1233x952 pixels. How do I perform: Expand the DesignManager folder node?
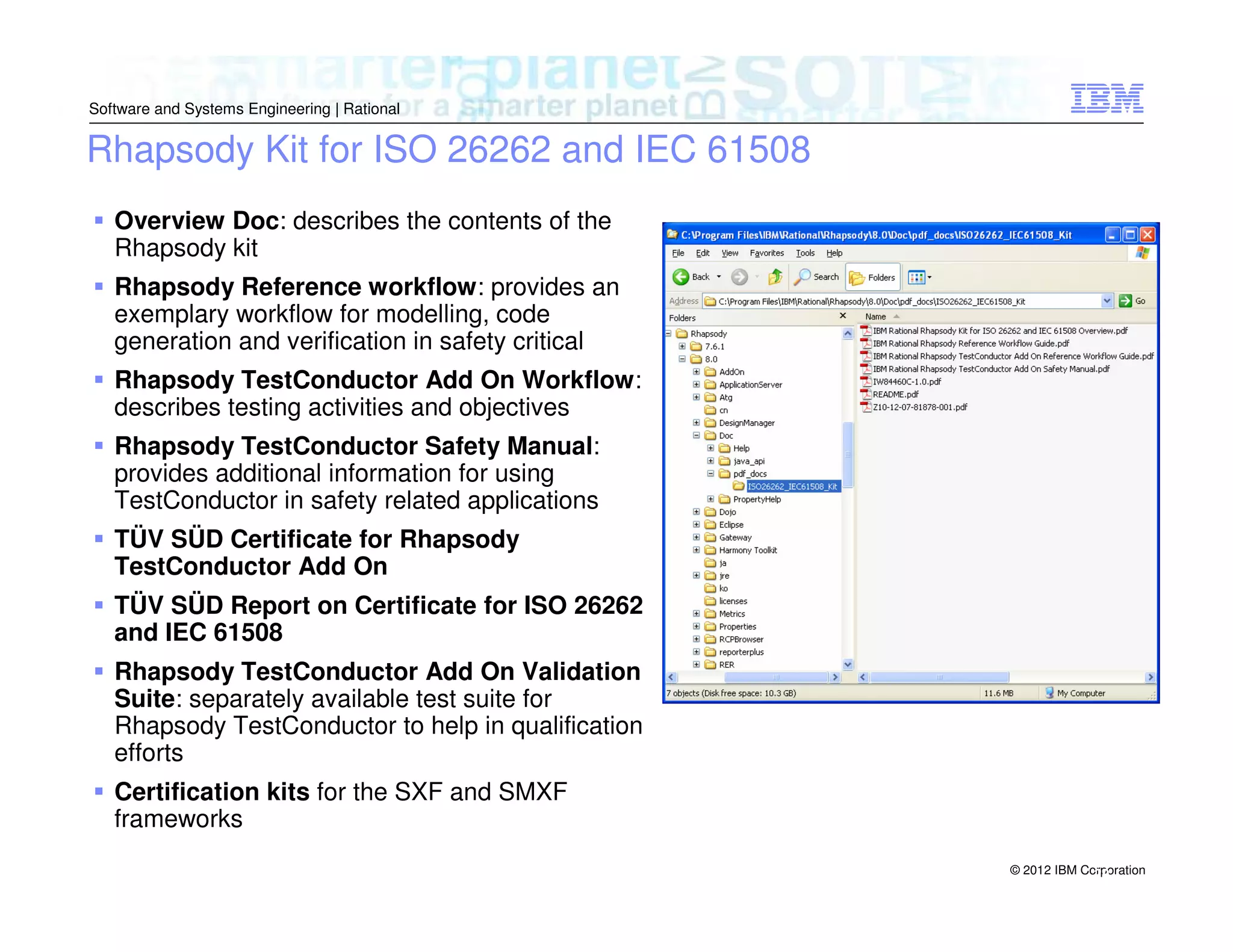click(697, 422)
